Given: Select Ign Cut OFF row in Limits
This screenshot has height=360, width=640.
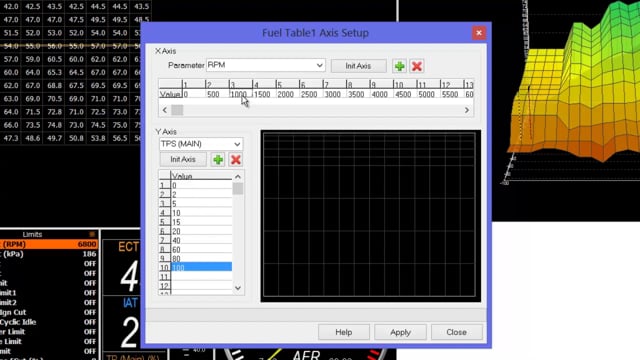Looking at the screenshot, I should pyautogui.click(x=49, y=312).
